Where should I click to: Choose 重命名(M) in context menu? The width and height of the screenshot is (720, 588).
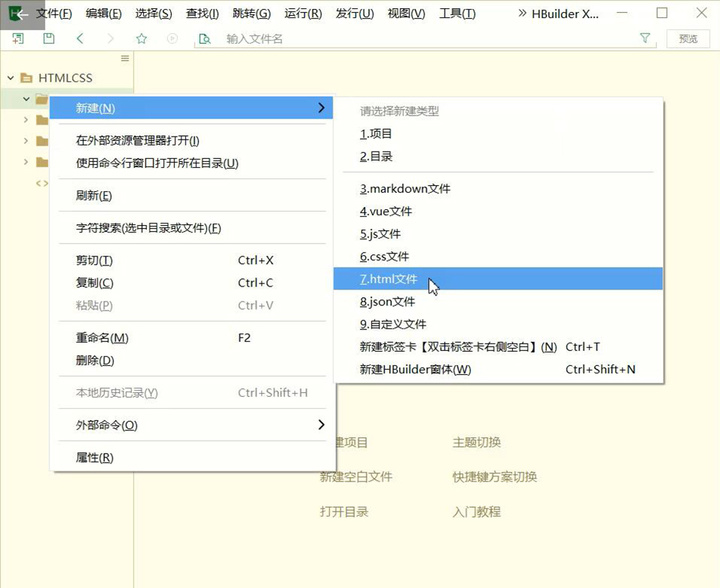click(x=191, y=338)
